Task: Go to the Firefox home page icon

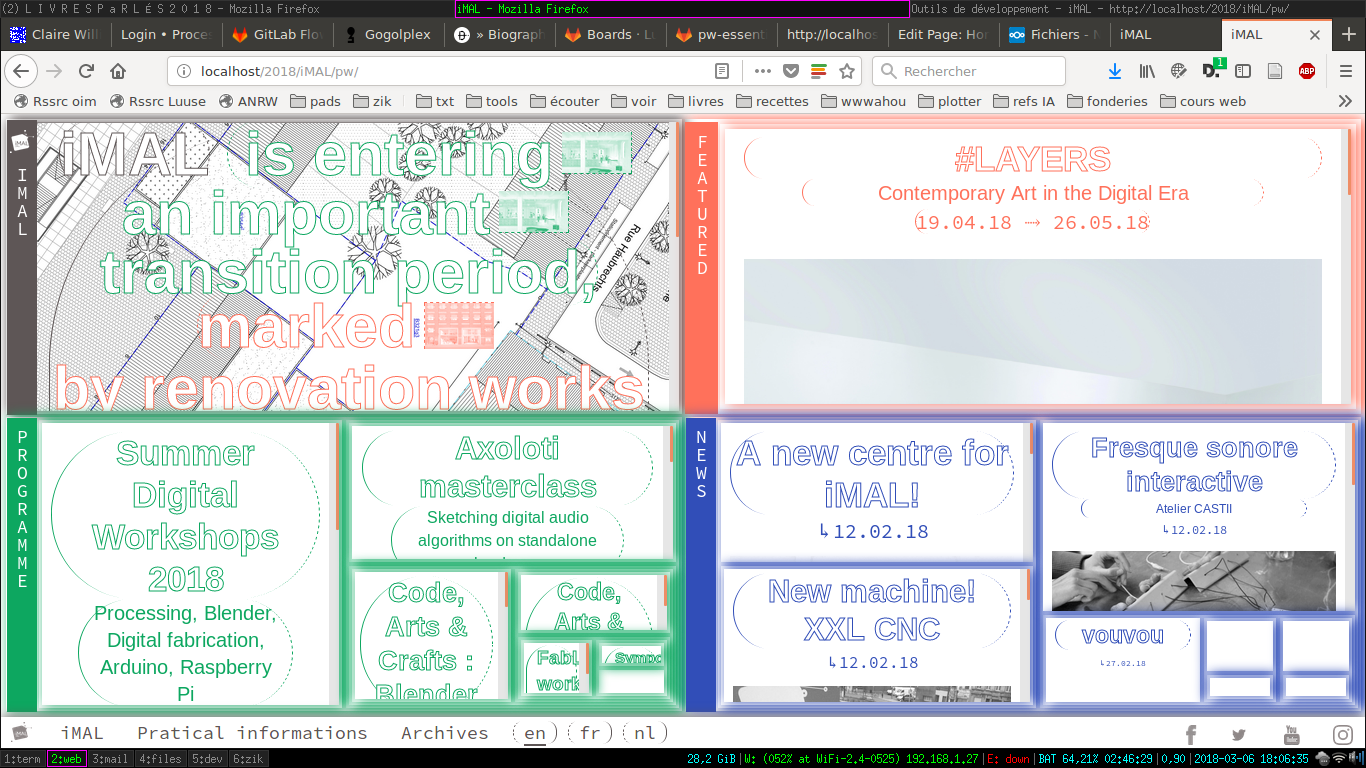Action: [x=118, y=71]
